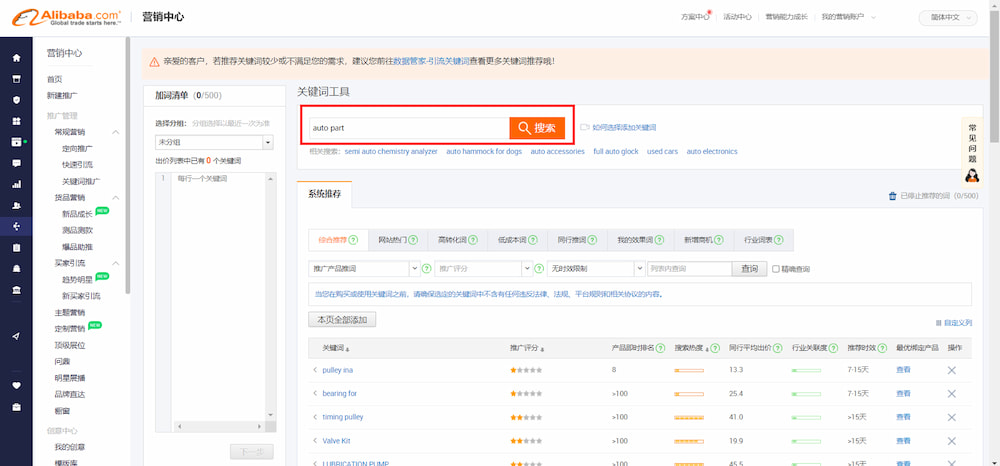This screenshot has width=1000, height=466.
Task: Switch to the 网站热门 tab
Action: 398,240
